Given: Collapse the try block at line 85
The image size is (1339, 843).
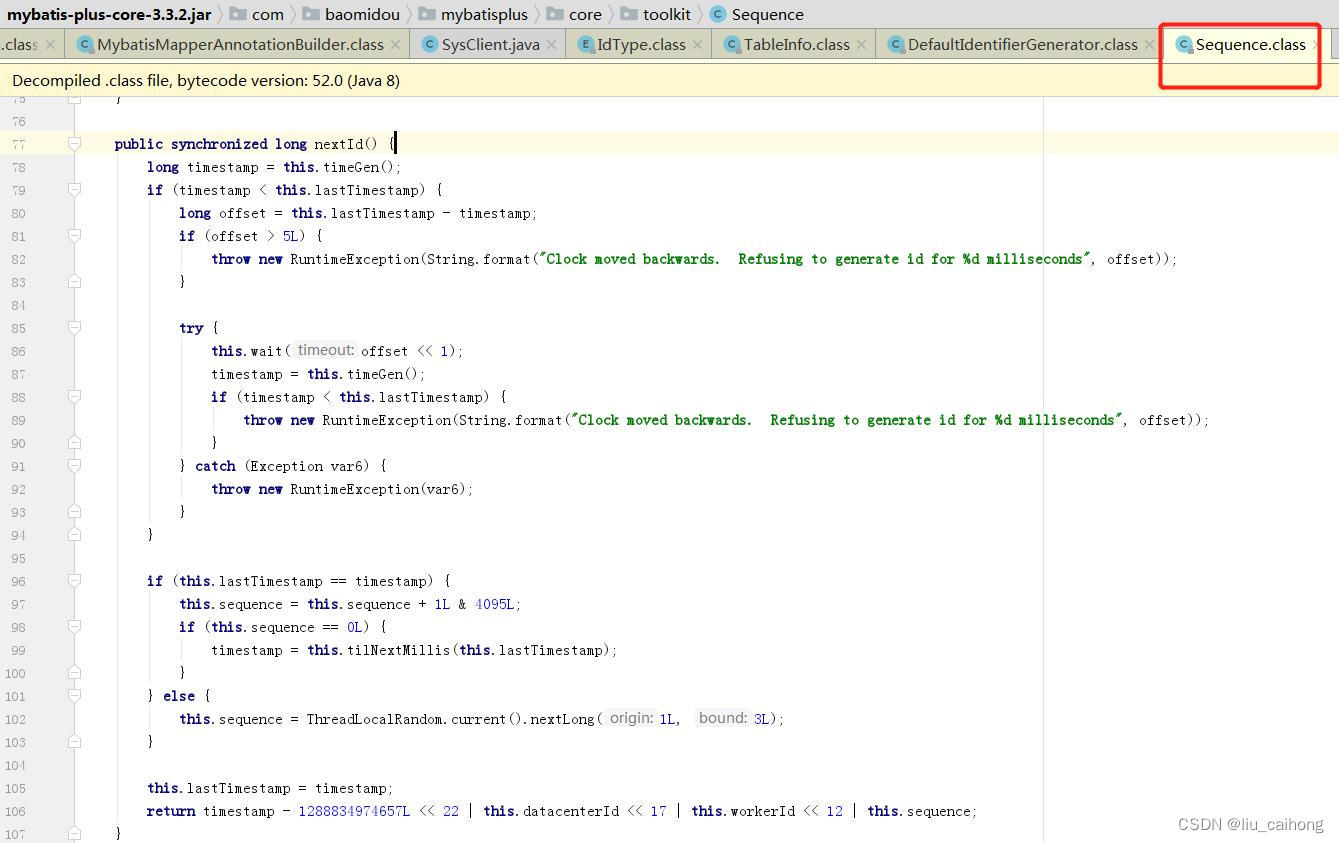Looking at the screenshot, I should pyautogui.click(x=74, y=328).
